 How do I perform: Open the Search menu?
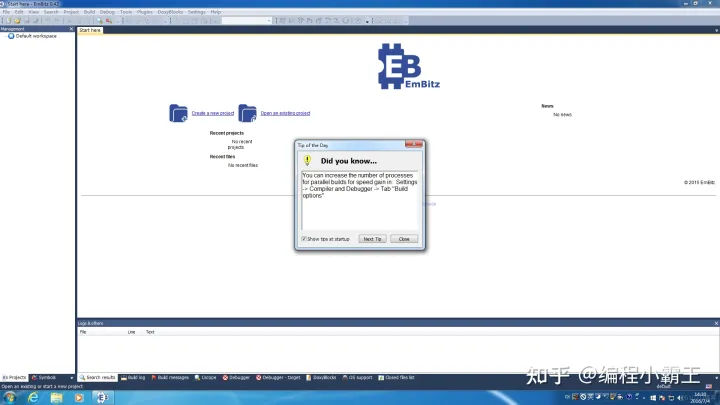tap(51, 12)
